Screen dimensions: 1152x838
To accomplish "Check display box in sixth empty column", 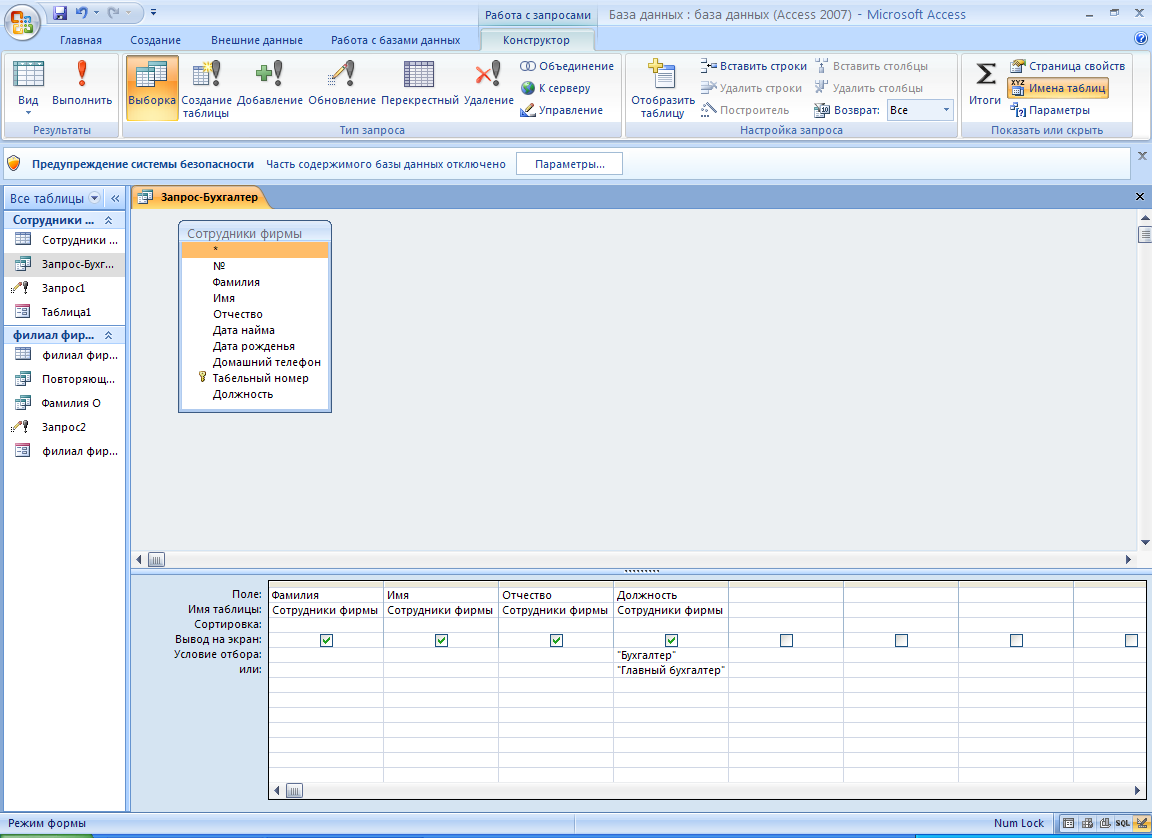I will tap(901, 640).
